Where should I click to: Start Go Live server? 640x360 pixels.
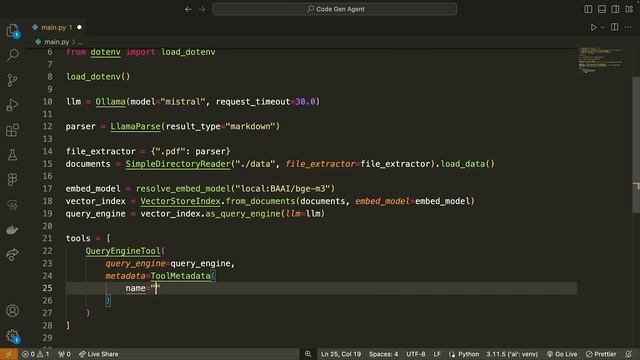562,354
